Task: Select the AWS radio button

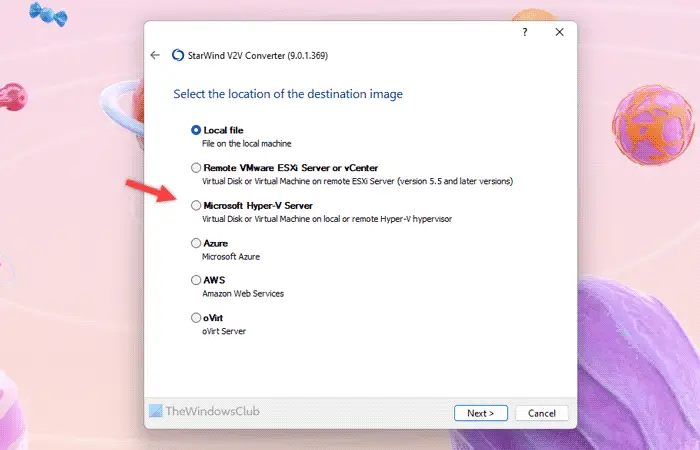Action: pos(196,280)
